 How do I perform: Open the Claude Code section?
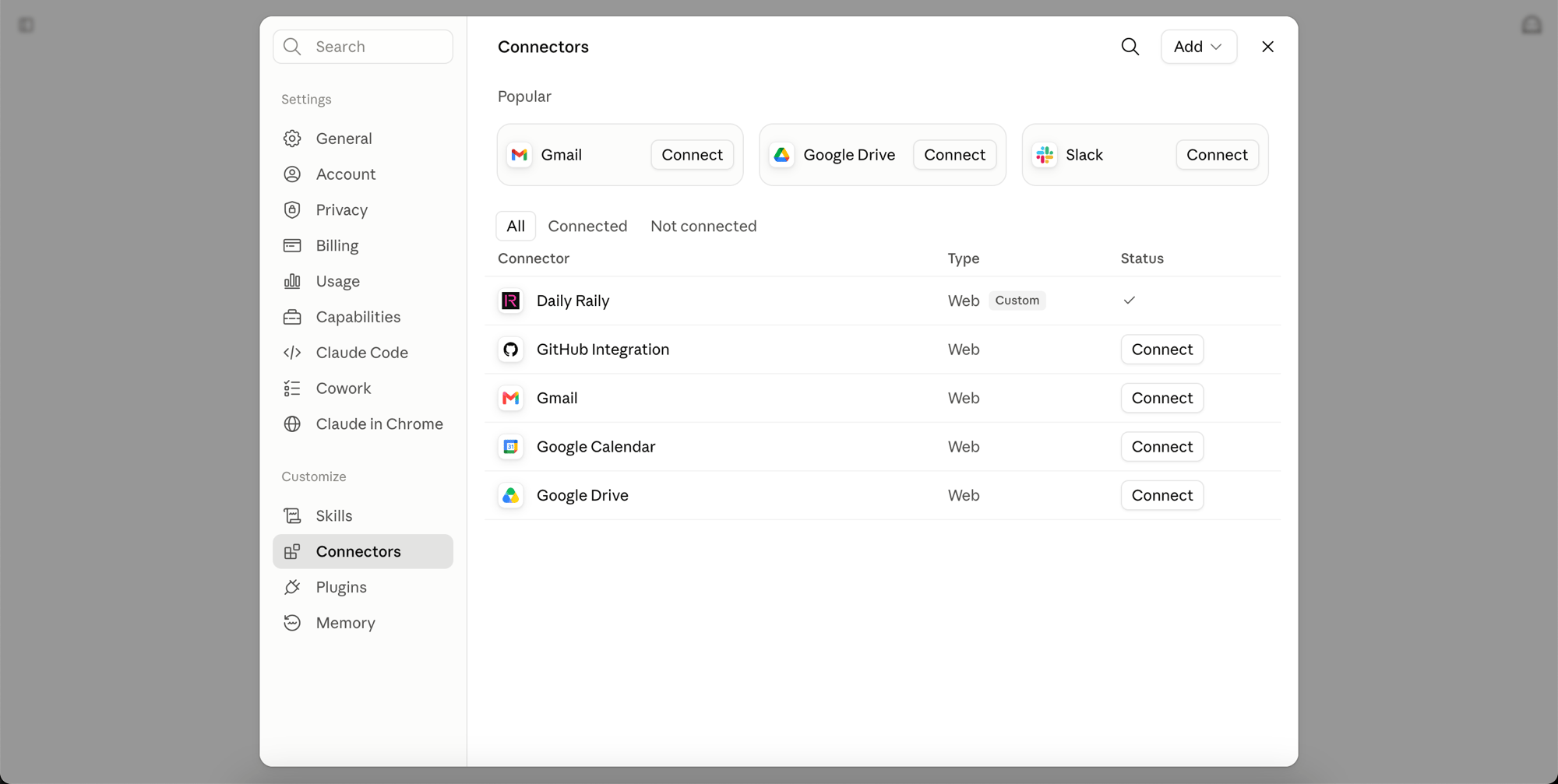pyautogui.click(x=363, y=353)
